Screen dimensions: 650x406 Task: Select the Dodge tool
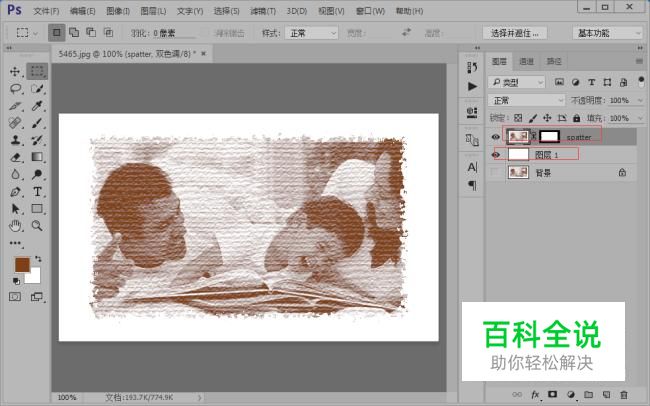pyautogui.click(x=37, y=174)
